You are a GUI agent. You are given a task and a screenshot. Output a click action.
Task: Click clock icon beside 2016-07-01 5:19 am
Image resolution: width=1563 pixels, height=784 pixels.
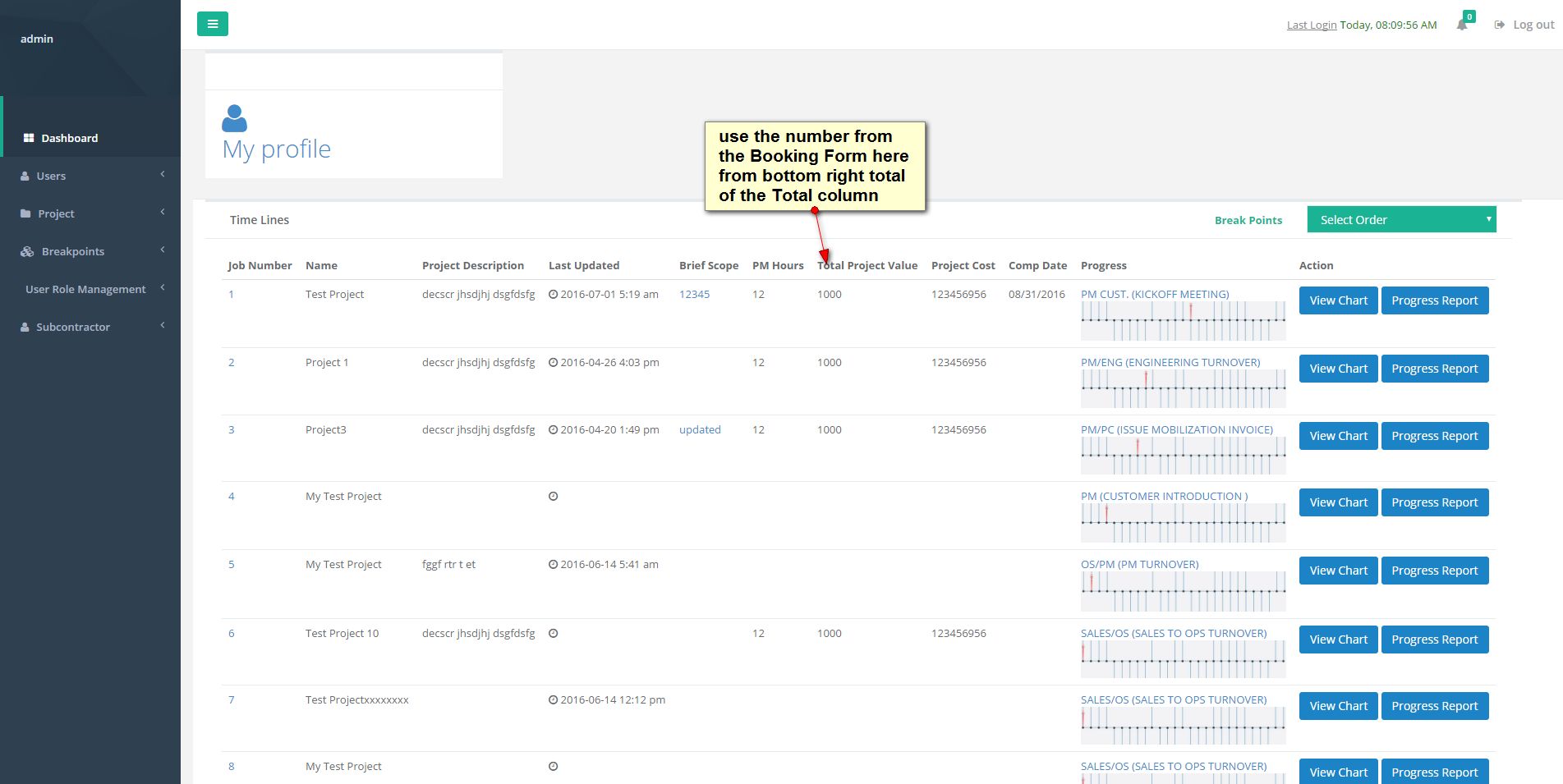pyautogui.click(x=554, y=294)
